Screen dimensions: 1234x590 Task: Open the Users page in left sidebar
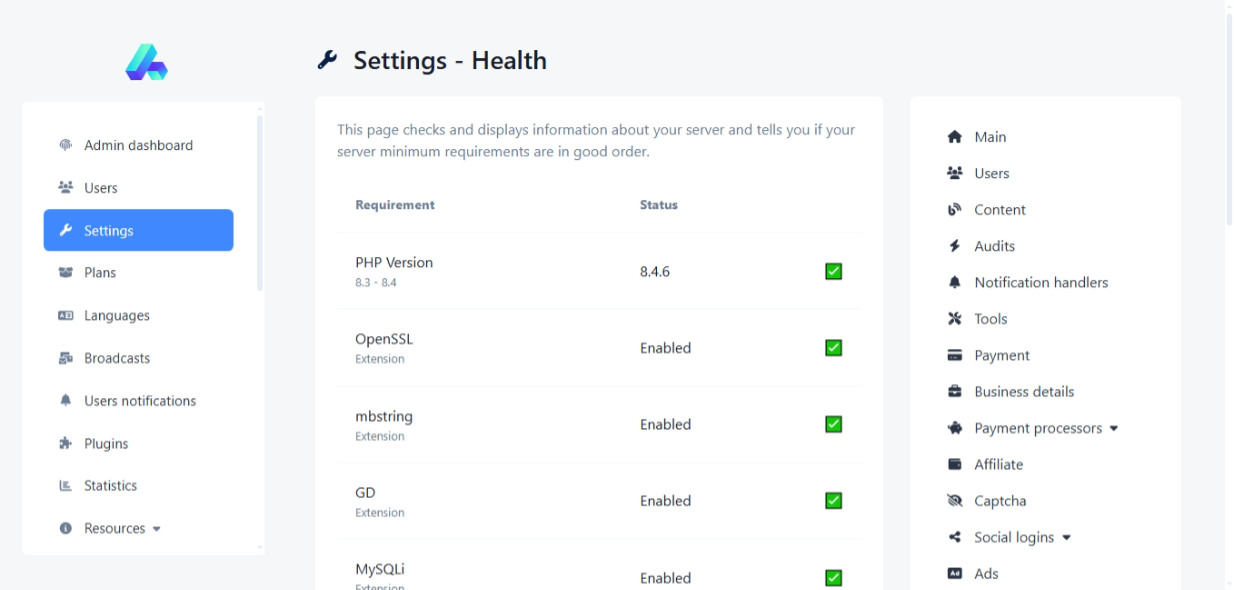[100, 188]
